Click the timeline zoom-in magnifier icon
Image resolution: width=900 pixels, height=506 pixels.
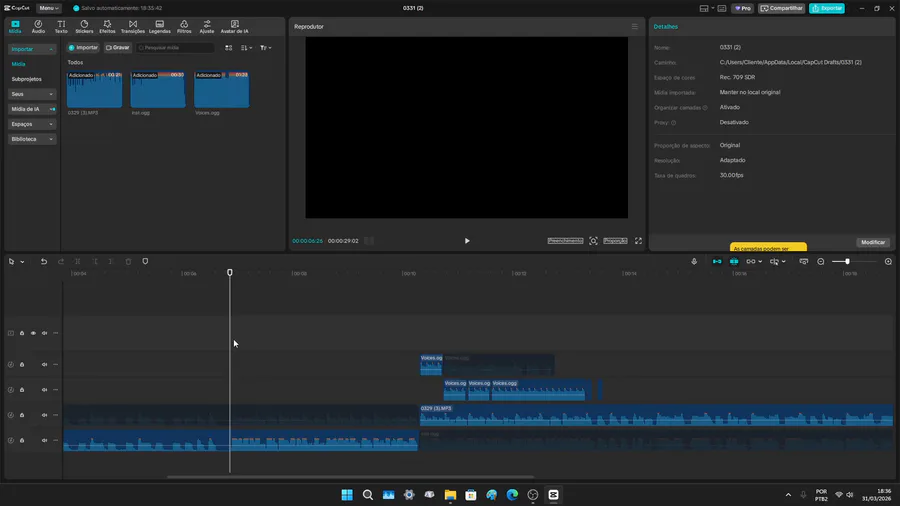coord(888,261)
